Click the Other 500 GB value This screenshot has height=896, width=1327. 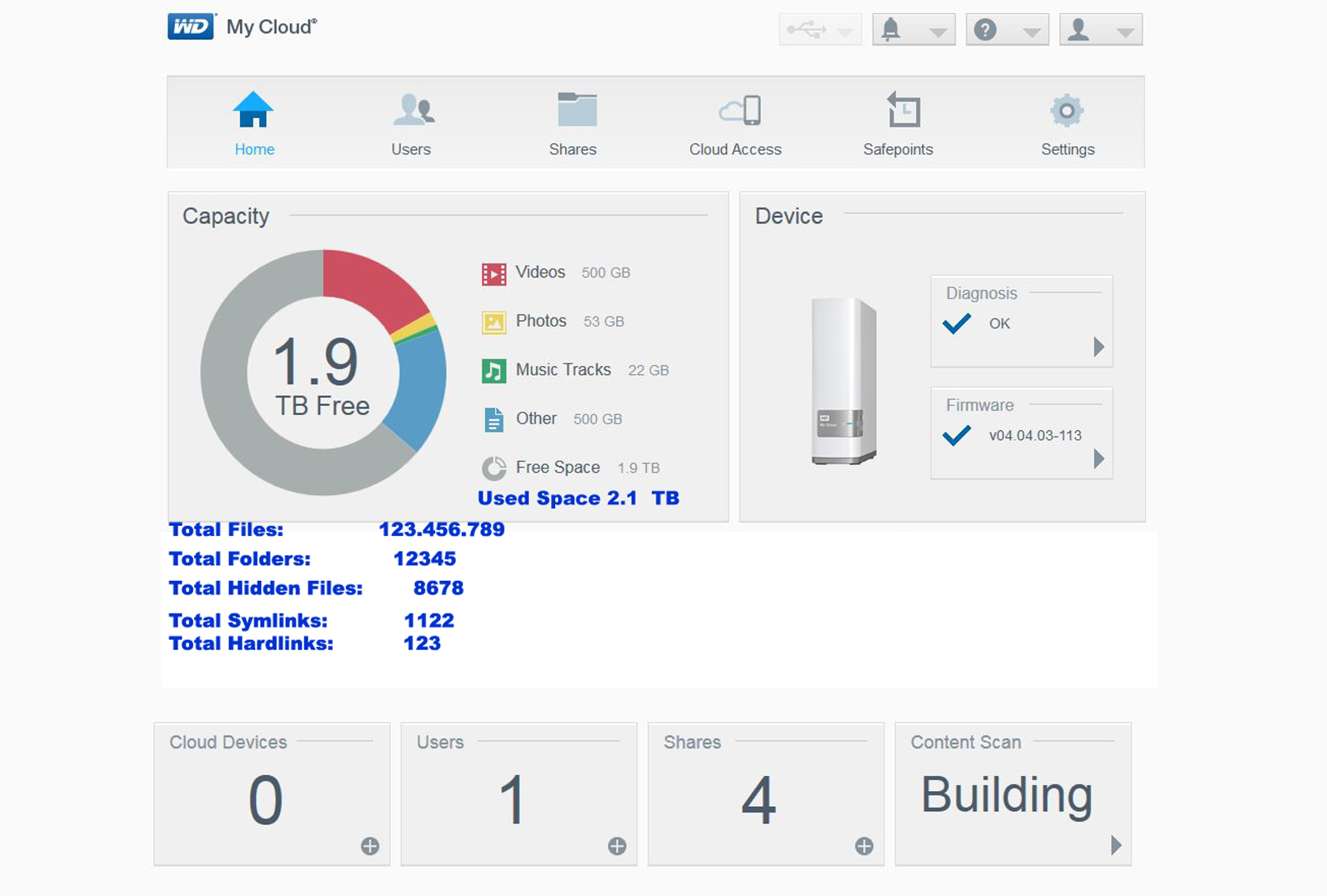tap(598, 419)
